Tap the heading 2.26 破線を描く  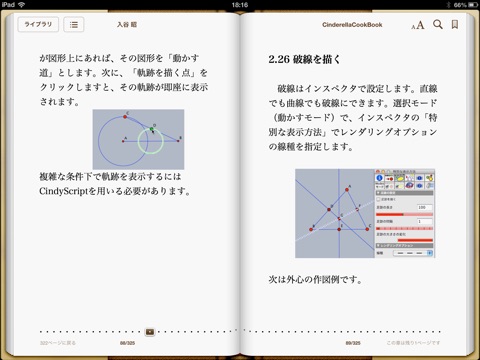click(x=304, y=59)
